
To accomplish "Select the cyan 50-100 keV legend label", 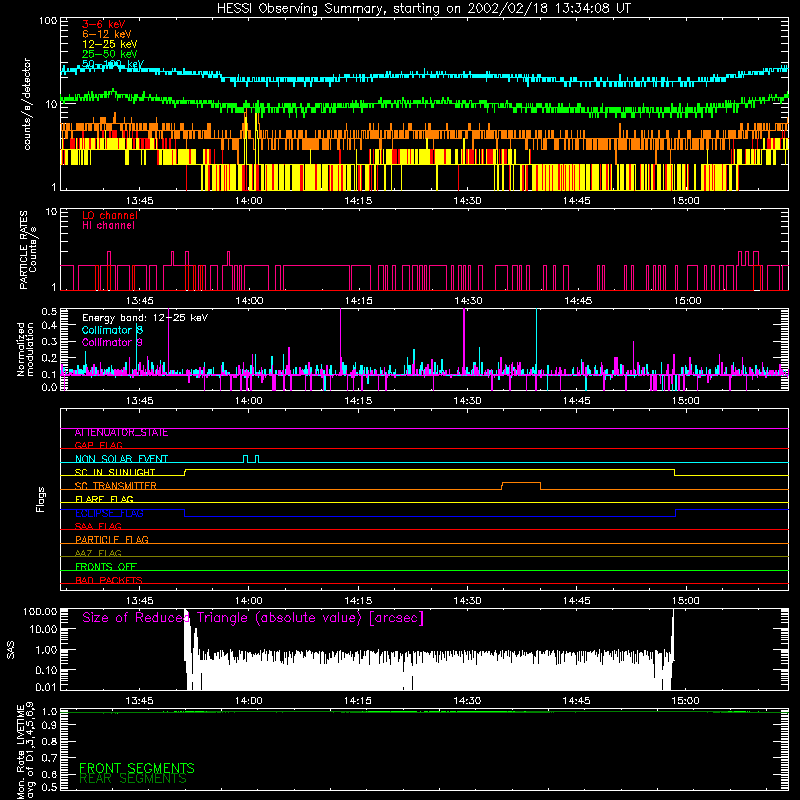I will coord(113,64).
